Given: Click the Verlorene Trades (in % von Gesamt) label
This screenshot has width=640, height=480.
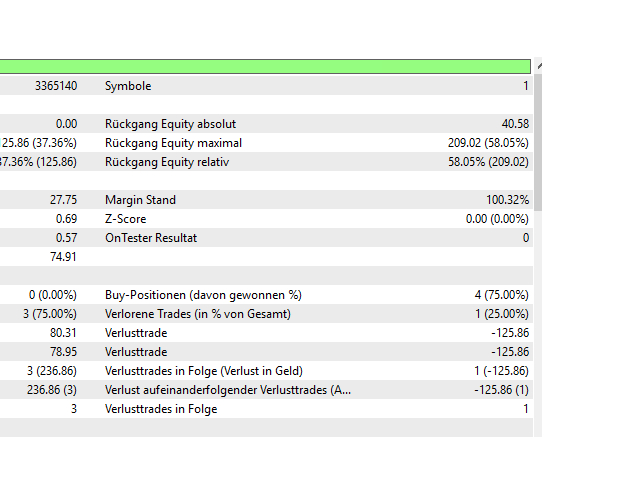Looking at the screenshot, I should click(198, 314).
